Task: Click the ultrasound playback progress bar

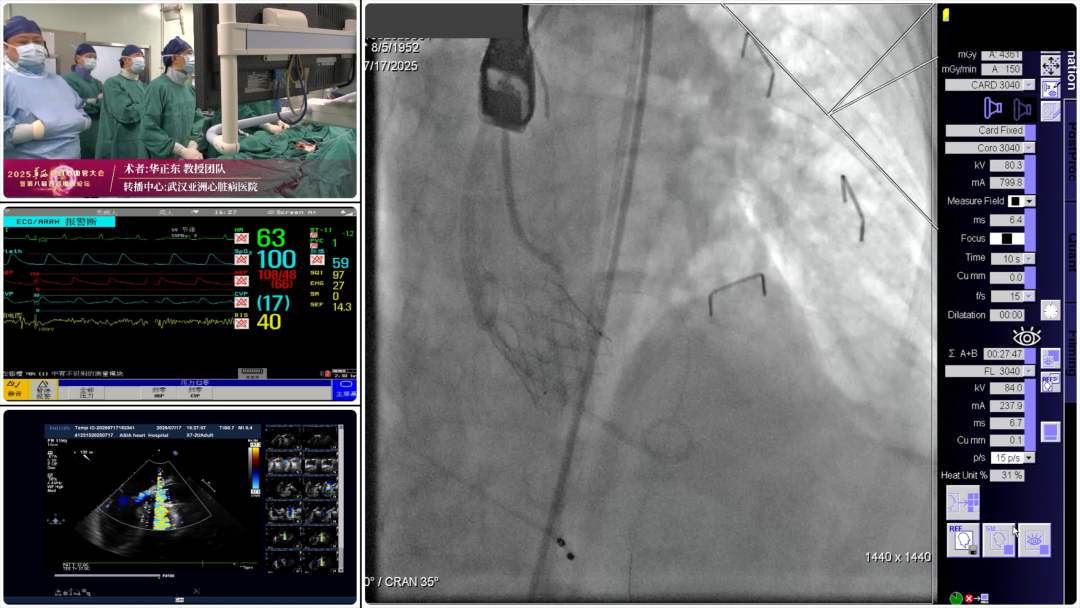Action: click(107, 576)
